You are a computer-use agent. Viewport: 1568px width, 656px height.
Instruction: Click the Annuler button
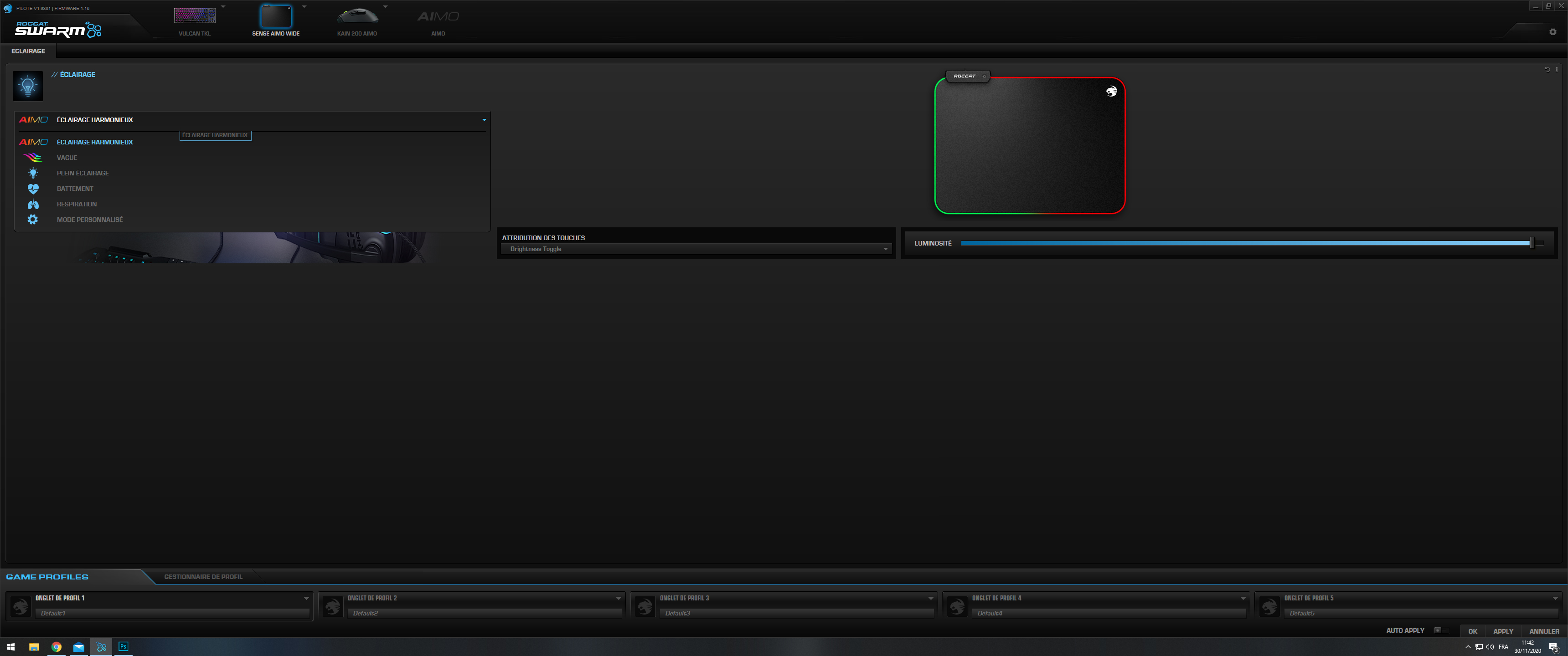click(1544, 631)
